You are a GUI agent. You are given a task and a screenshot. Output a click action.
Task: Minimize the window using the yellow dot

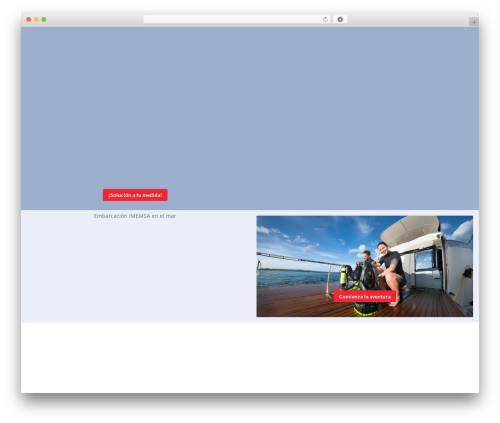(x=36, y=19)
